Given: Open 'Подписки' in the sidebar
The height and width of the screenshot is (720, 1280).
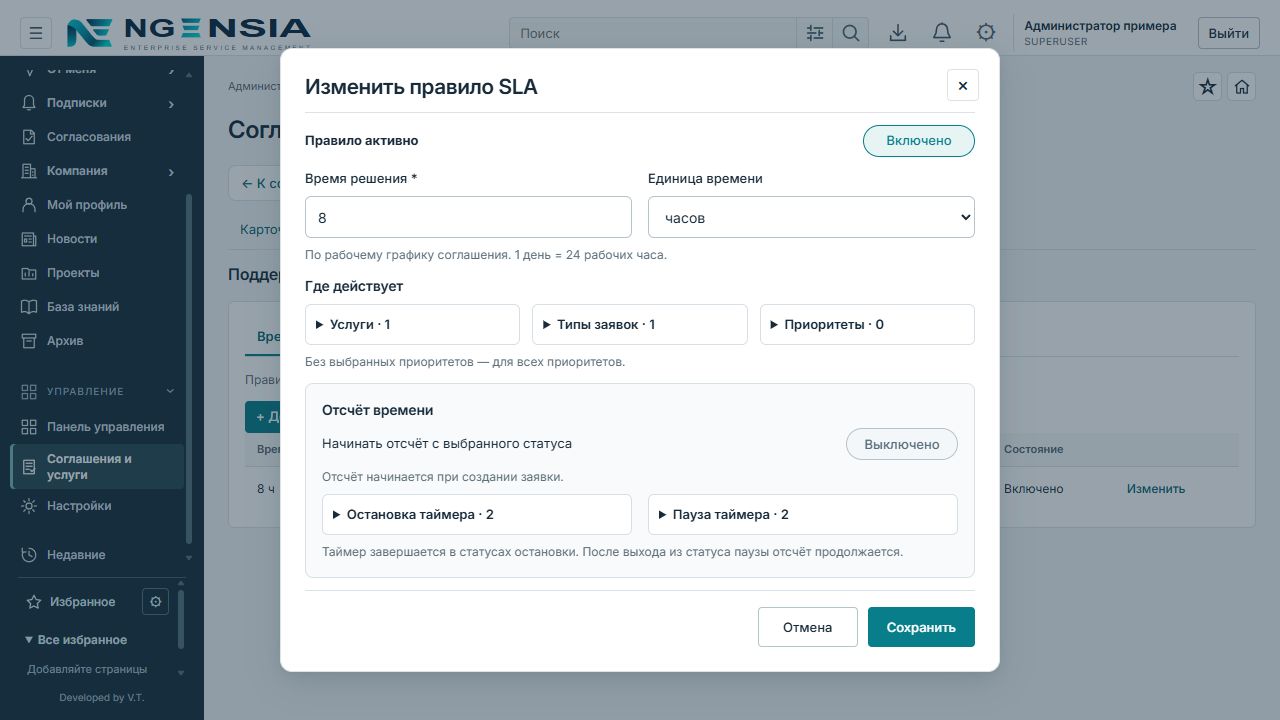Looking at the screenshot, I should (98, 103).
